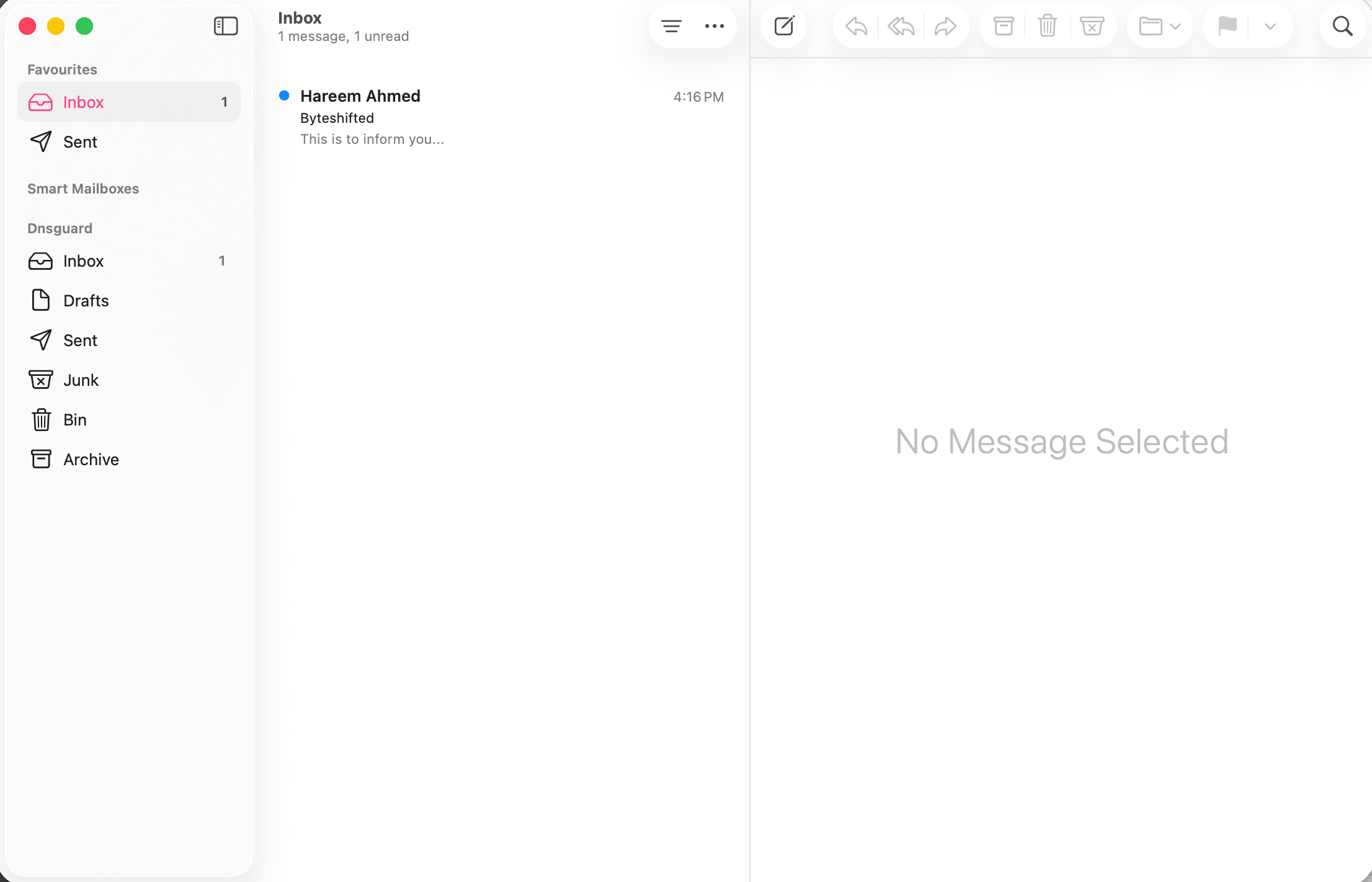Compose a new message

[784, 26]
